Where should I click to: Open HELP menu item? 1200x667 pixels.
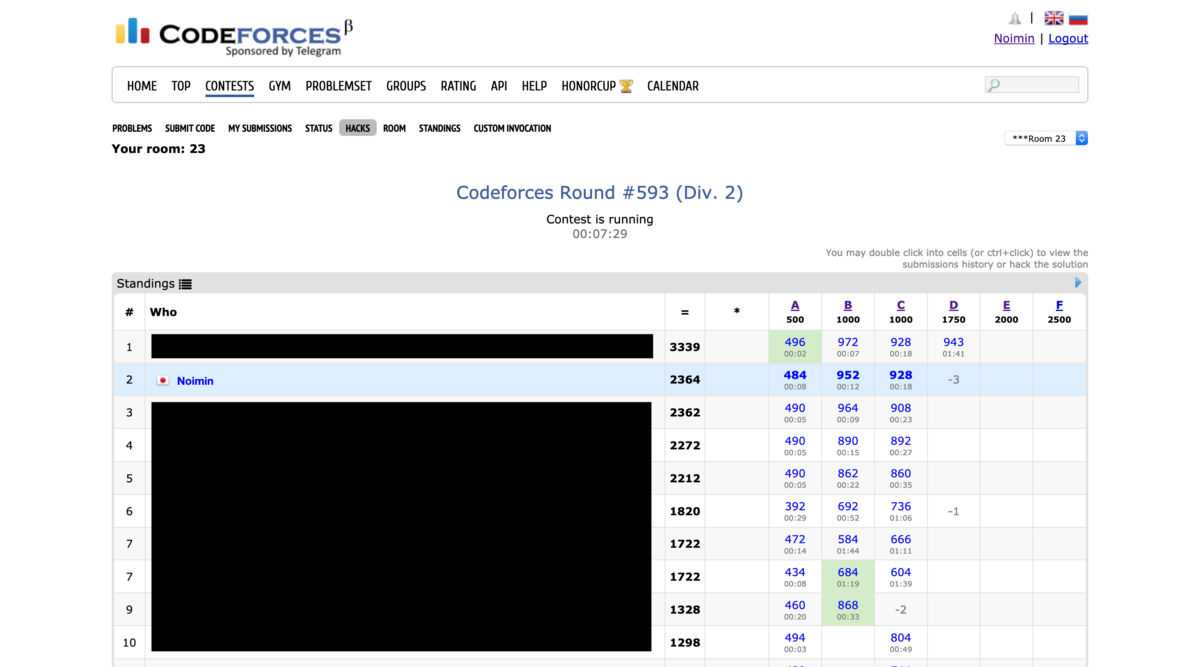point(534,86)
